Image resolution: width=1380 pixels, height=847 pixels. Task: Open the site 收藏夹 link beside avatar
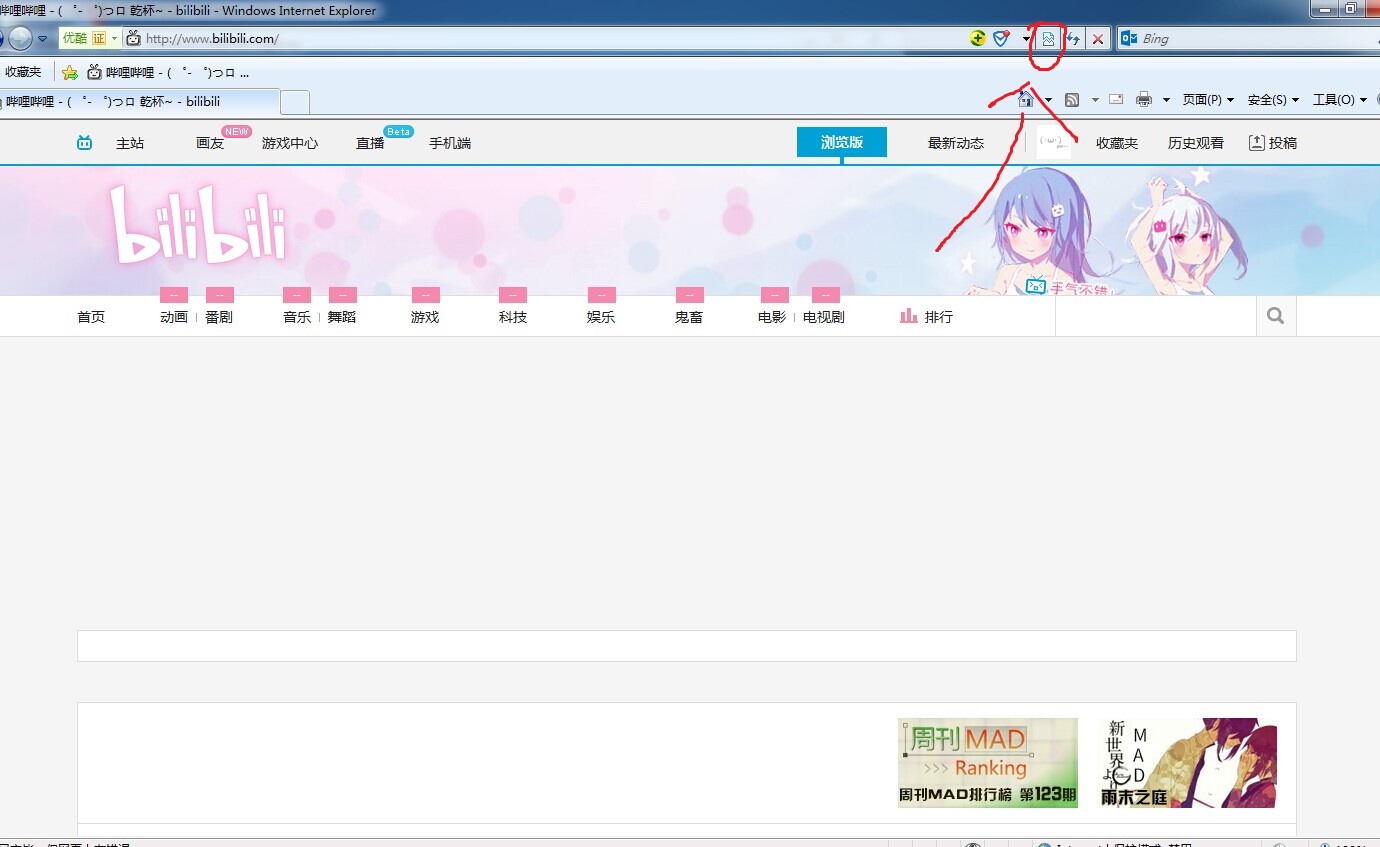(1117, 143)
